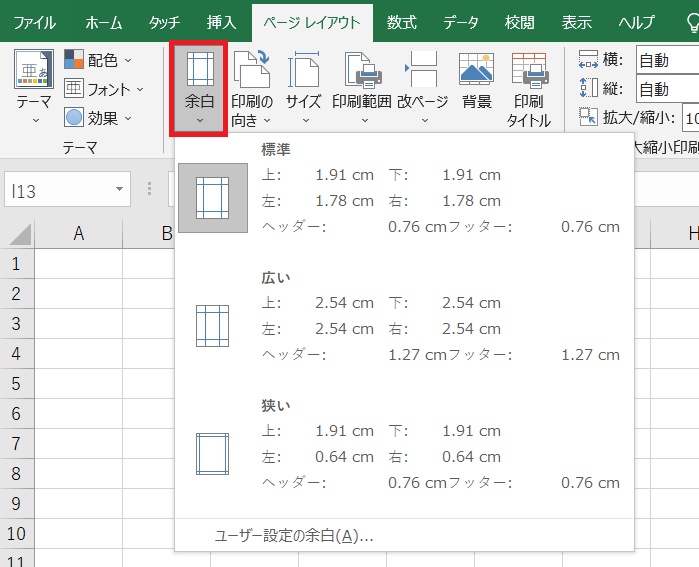Open the 効果 effects dropdown

tap(103, 117)
